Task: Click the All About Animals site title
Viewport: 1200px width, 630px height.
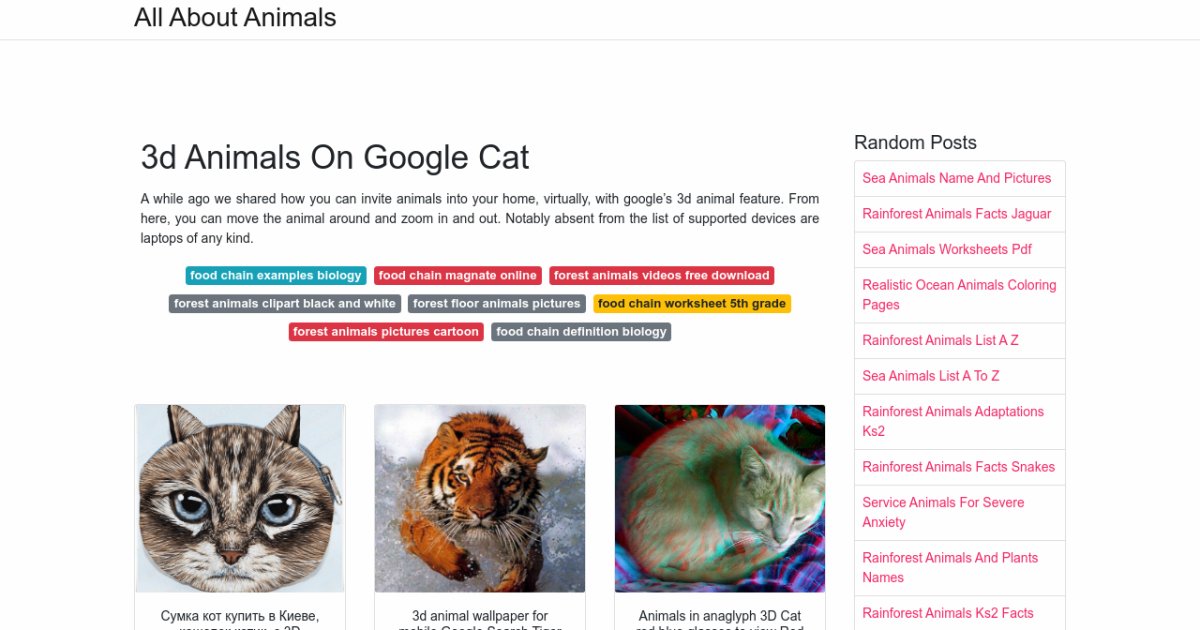Action: point(235,18)
